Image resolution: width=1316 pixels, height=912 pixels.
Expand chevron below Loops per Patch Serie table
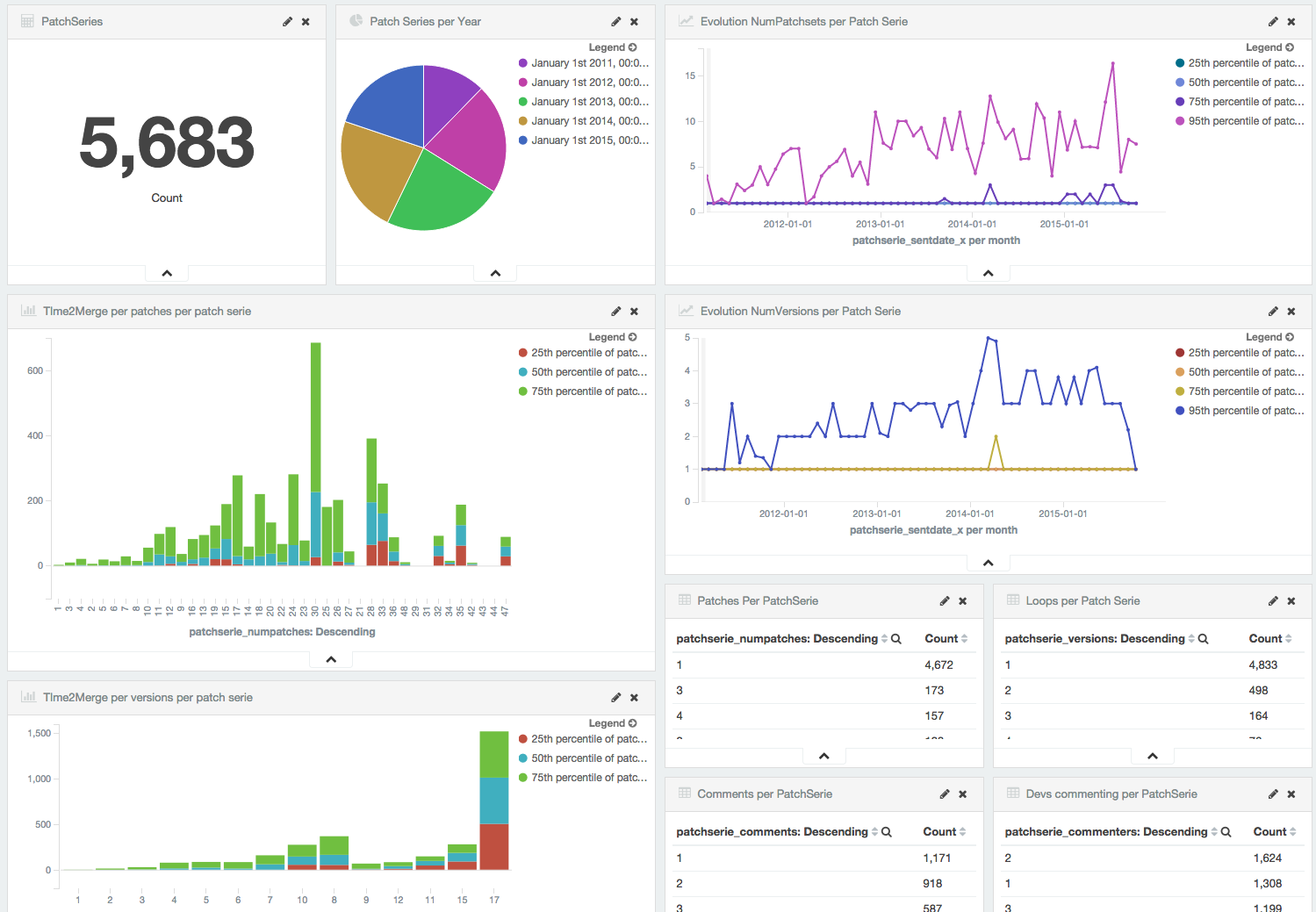[x=1153, y=756]
